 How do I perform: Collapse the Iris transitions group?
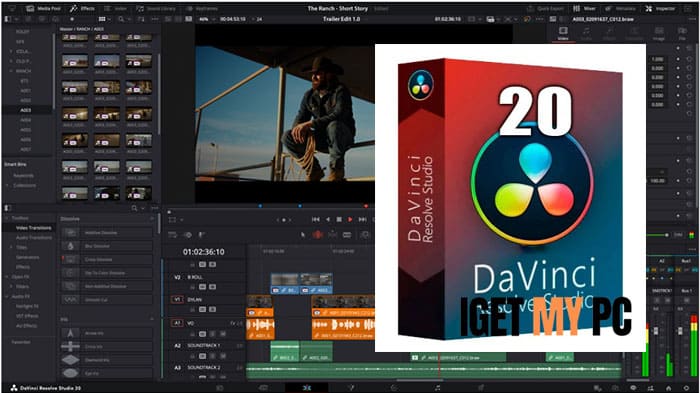[151, 319]
